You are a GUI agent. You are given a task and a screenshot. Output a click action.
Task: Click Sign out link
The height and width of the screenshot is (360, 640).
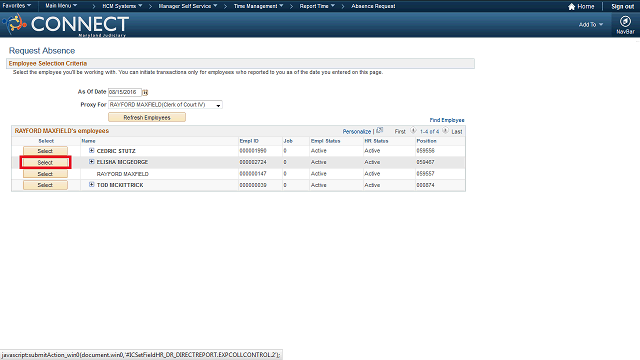(x=622, y=7)
